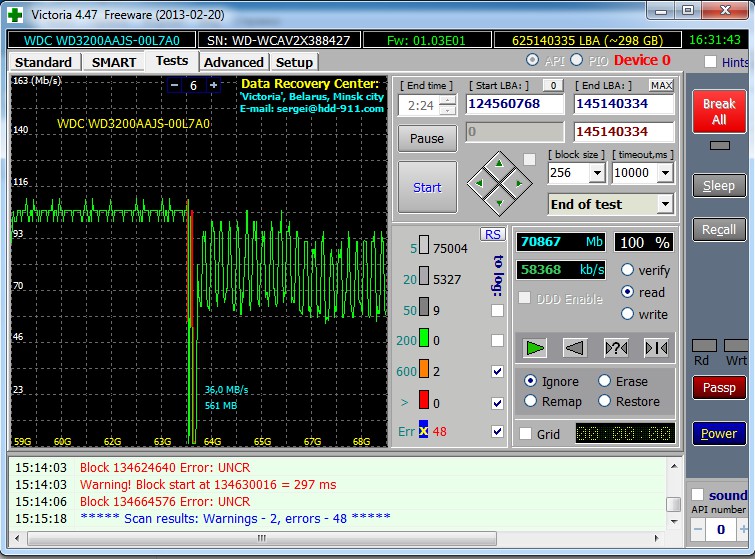Click the butterfly scan mode icon

pos(656,347)
